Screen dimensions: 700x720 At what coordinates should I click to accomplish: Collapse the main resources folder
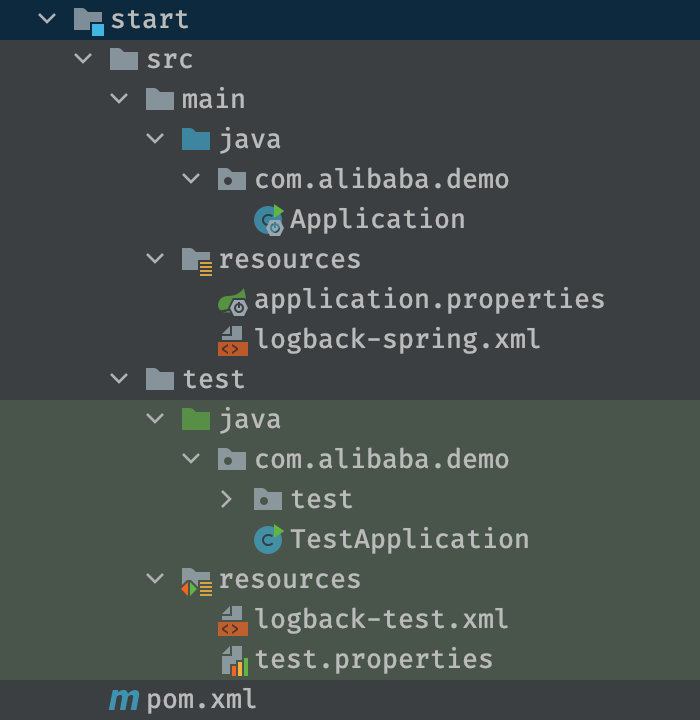(x=155, y=259)
